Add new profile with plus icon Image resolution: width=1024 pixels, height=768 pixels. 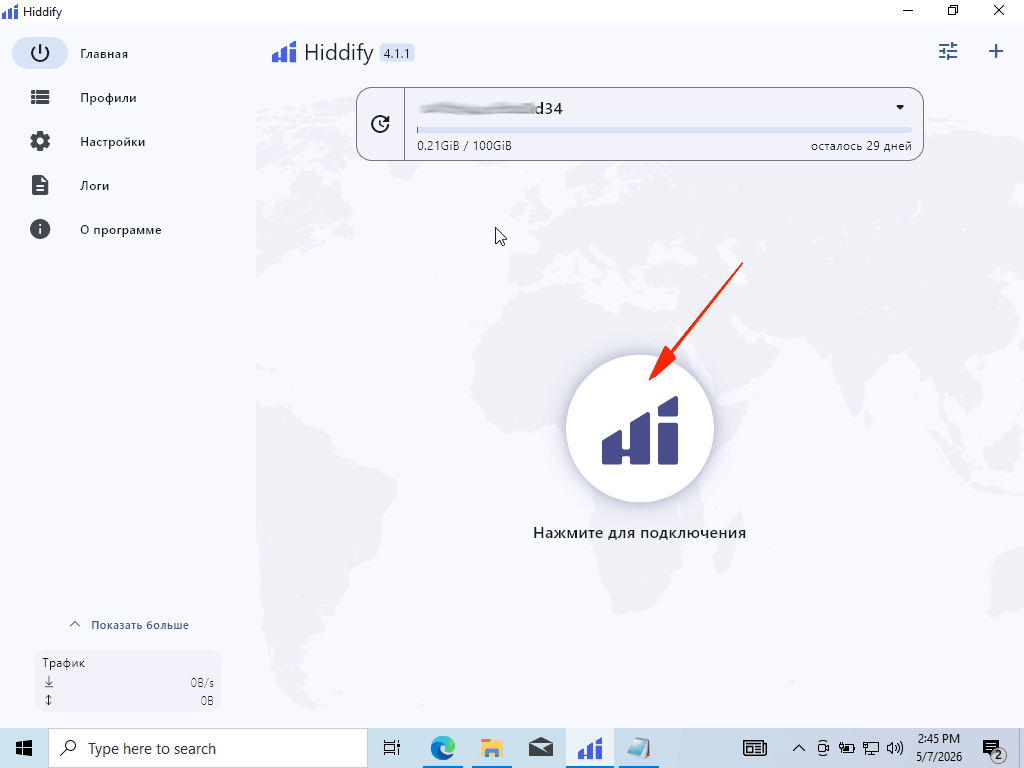tap(996, 51)
